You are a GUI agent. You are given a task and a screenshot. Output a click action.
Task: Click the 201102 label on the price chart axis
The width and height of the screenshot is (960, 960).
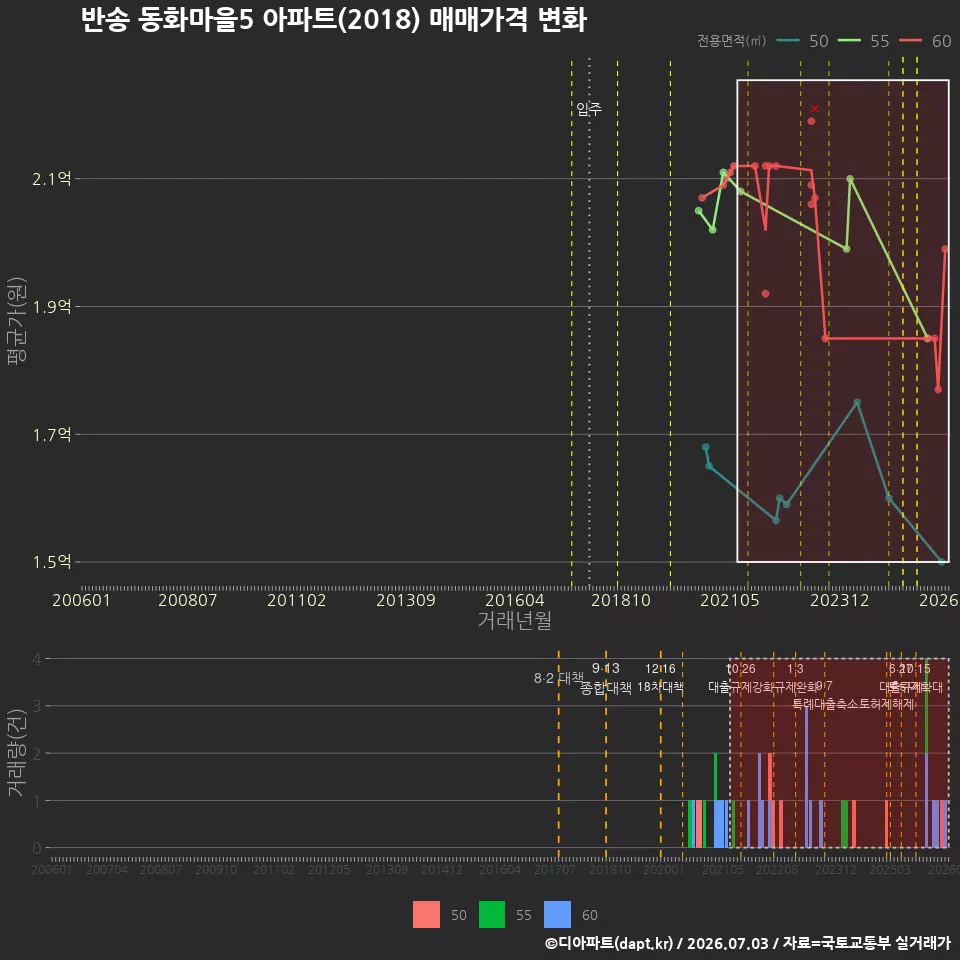[297, 600]
